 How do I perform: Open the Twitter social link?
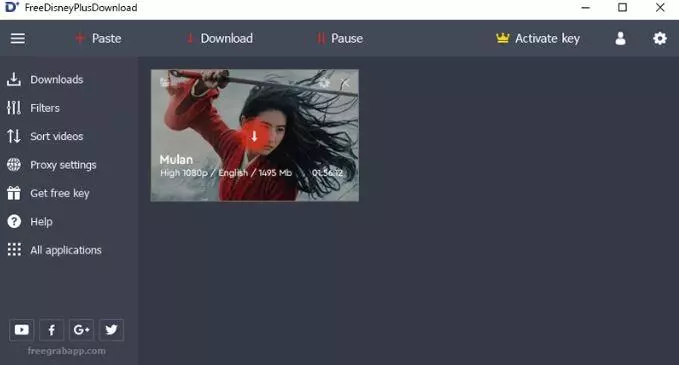click(x=111, y=330)
